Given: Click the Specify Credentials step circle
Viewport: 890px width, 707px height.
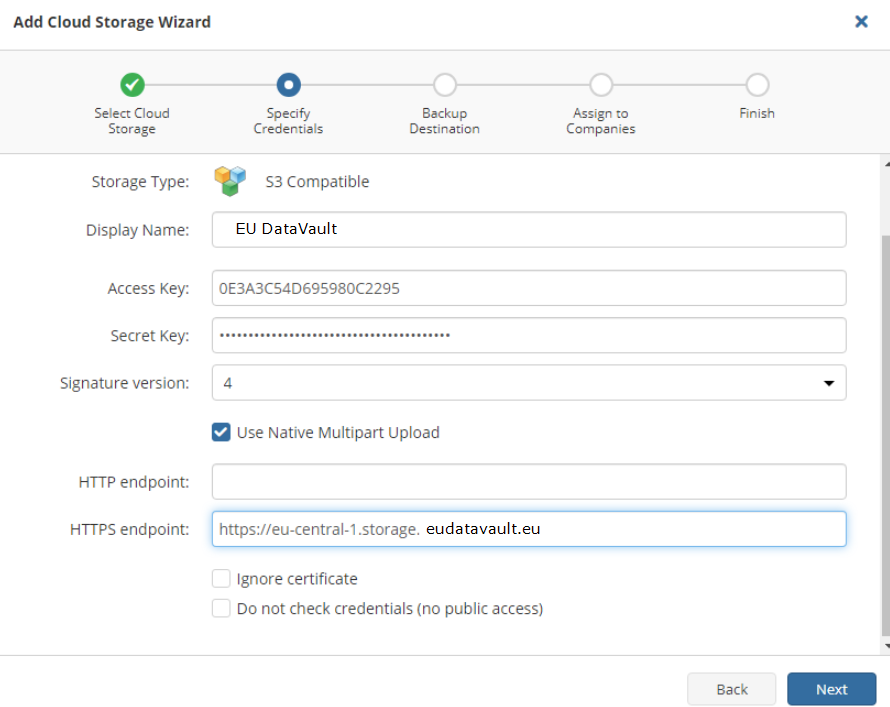Looking at the screenshot, I should pos(288,85).
